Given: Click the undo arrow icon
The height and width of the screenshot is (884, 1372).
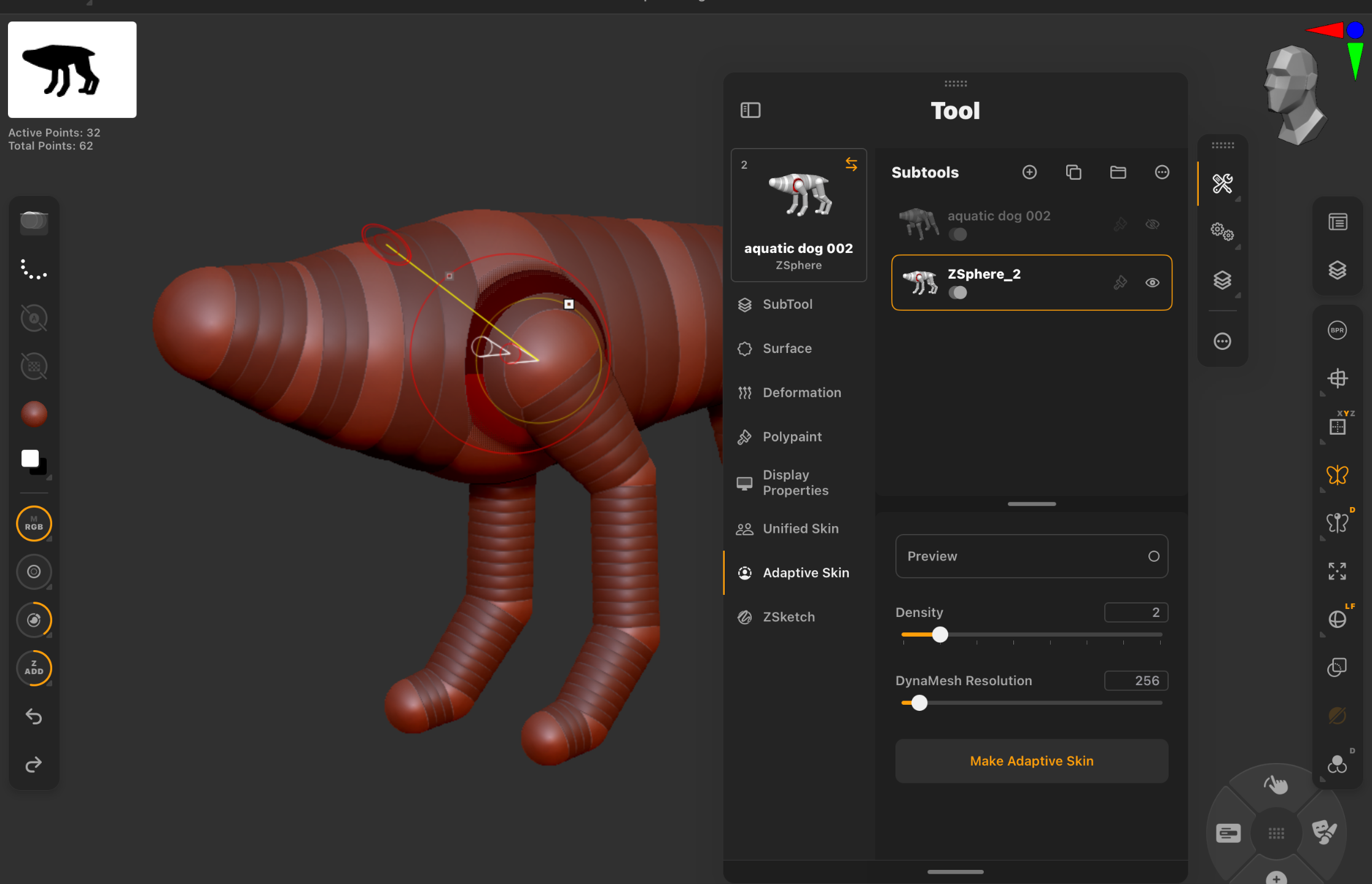Looking at the screenshot, I should click(34, 716).
